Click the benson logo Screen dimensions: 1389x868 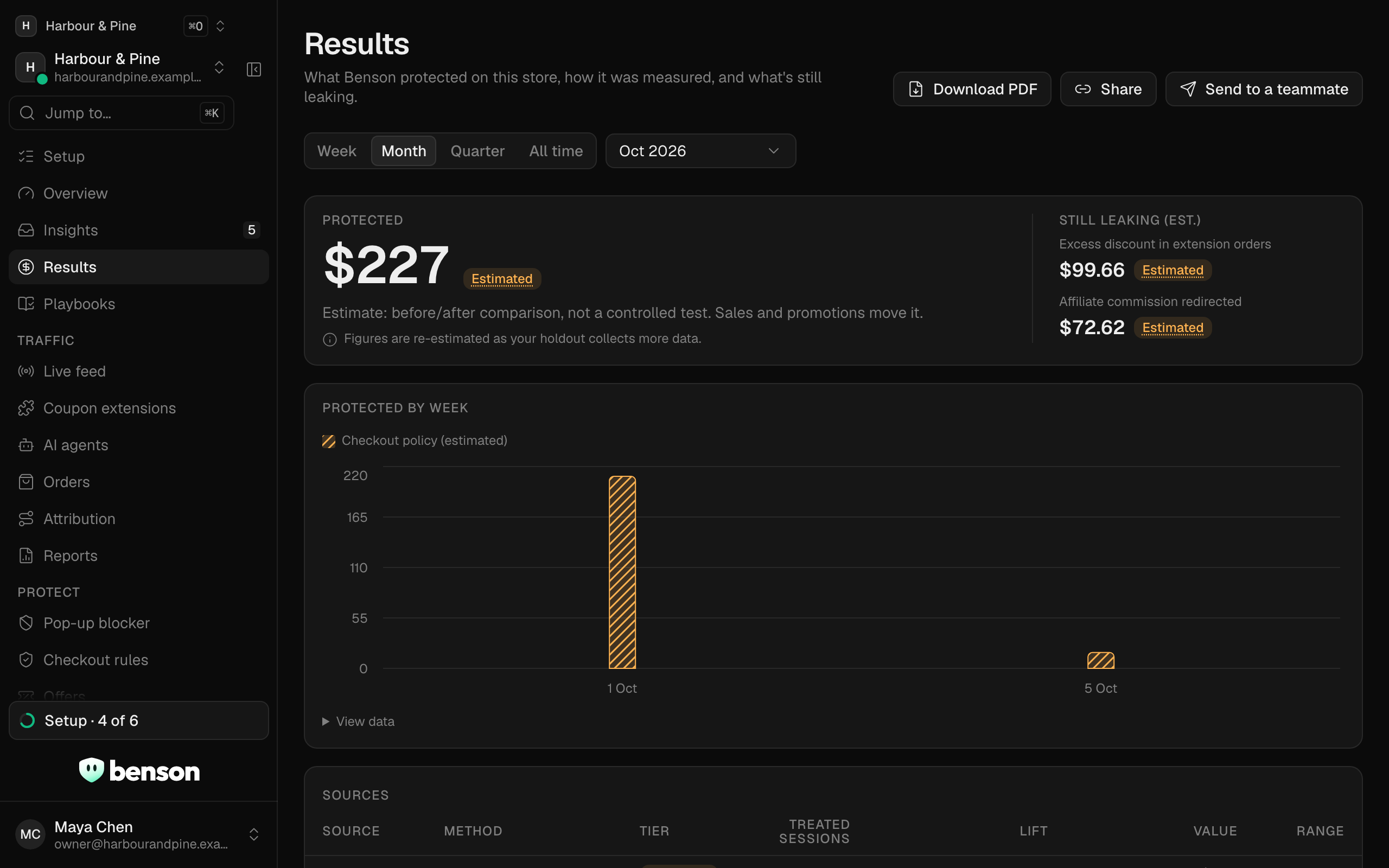click(139, 770)
